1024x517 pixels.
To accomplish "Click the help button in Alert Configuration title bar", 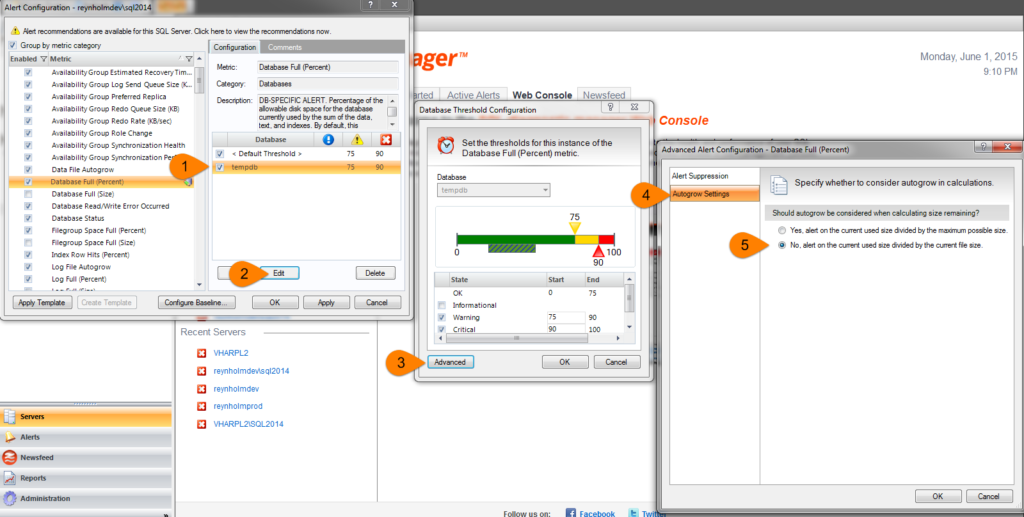I will point(370,5).
